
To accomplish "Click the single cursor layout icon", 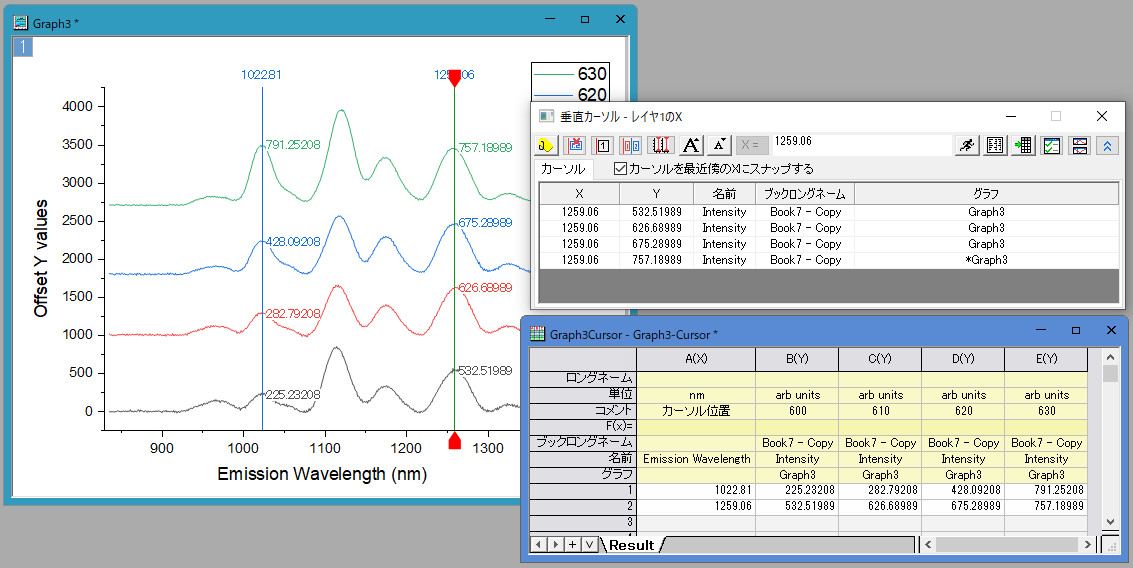I will click(603, 146).
